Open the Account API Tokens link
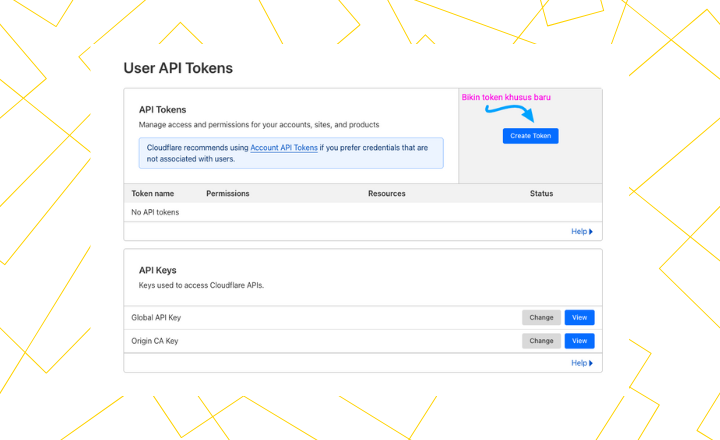The width and height of the screenshot is (720, 440). coord(284,148)
